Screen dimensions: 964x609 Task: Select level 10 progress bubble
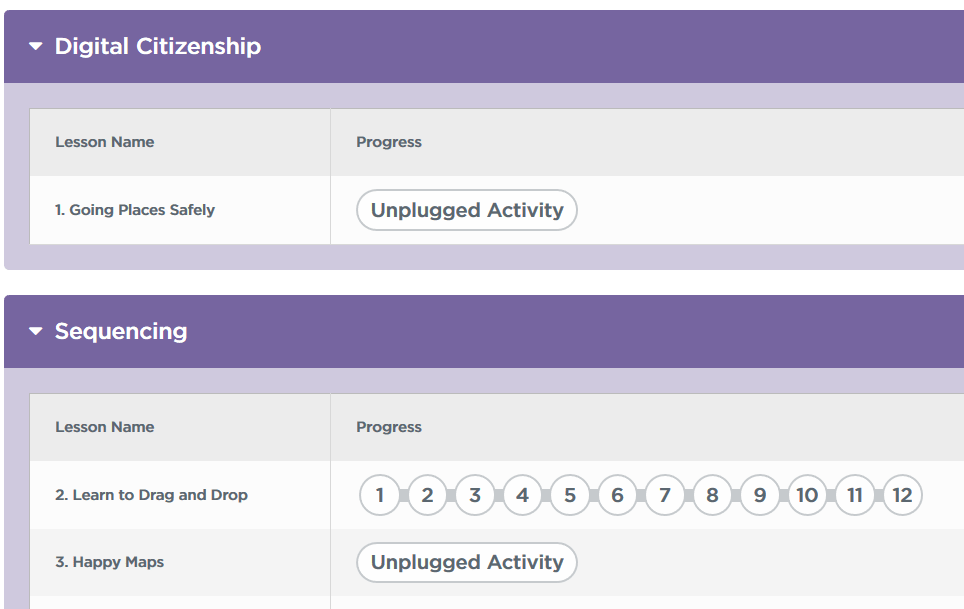pos(807,495)
